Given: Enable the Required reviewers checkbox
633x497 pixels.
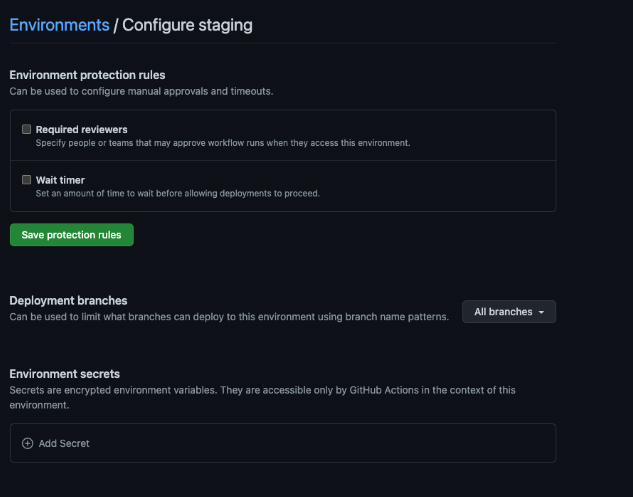Looking at the screenshot, I should 27,129.
